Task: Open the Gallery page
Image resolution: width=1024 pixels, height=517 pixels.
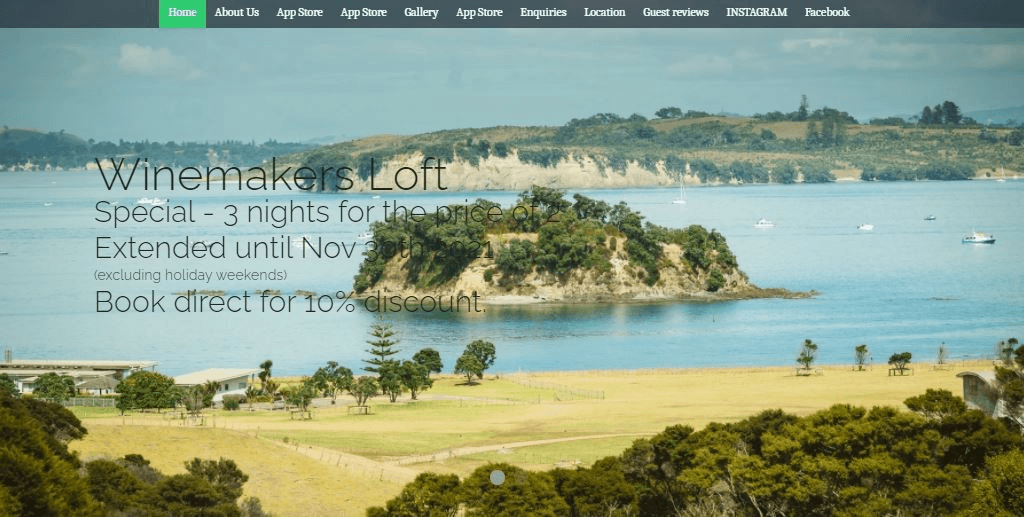Action: click(x=421, y=12)
